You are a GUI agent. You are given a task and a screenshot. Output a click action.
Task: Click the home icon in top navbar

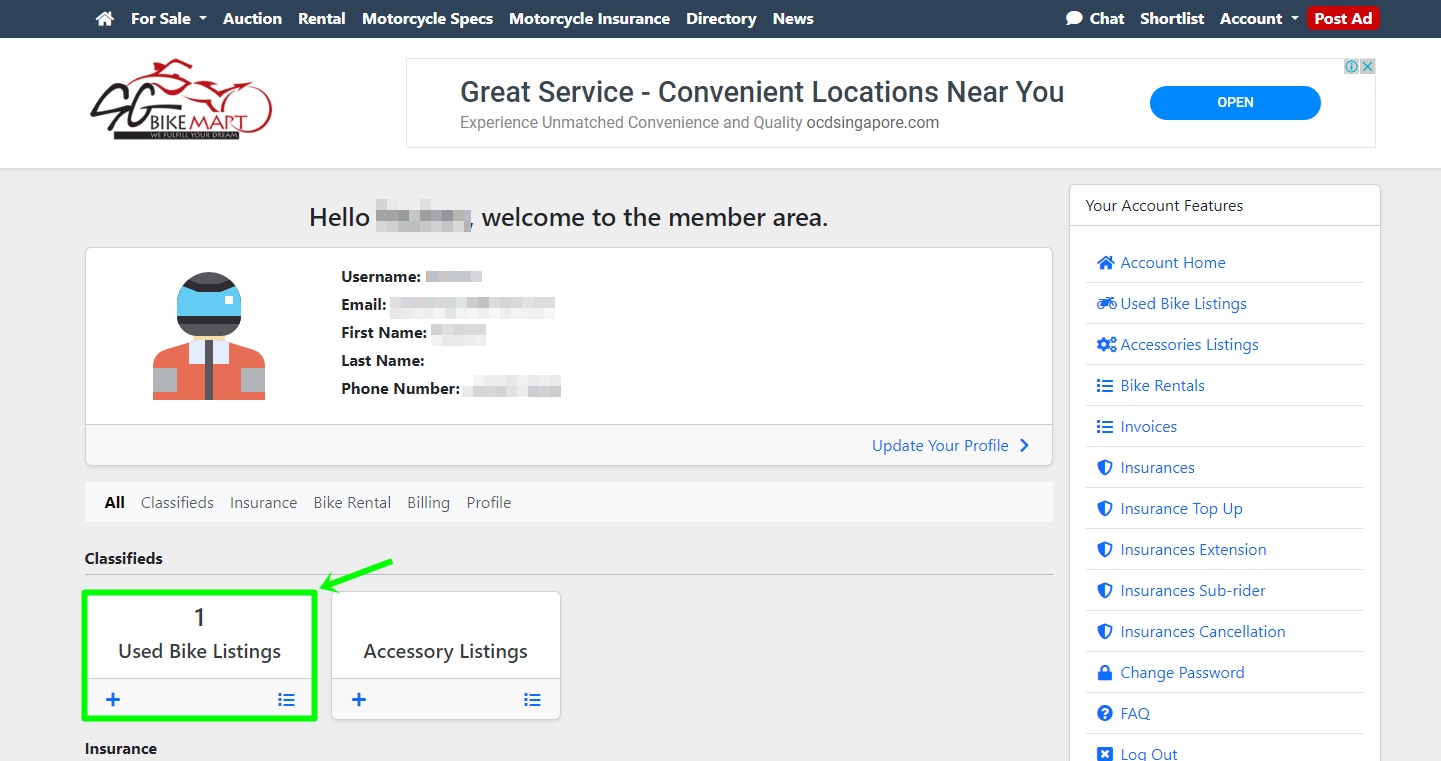105,19
